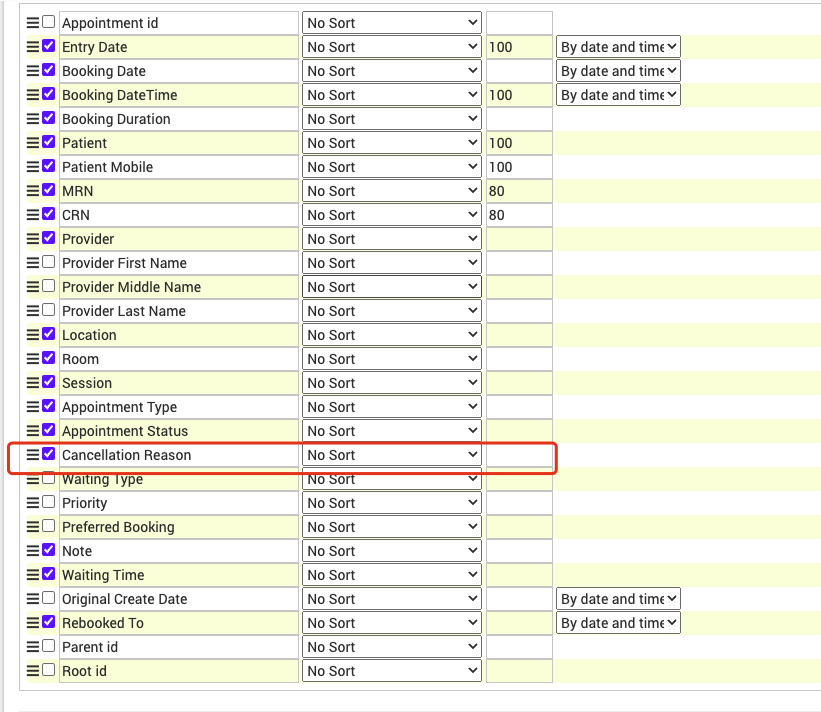Uncheck the Patient Mobile checkbox
The image size is (821, 712).
pos(48,166)
